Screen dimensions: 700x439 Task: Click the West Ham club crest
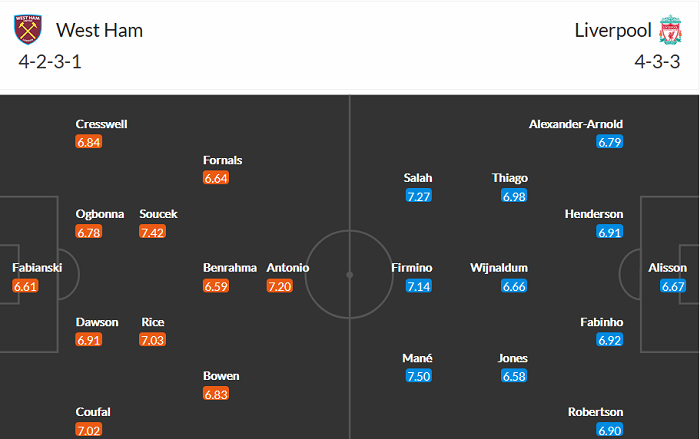tap(28, 30)
